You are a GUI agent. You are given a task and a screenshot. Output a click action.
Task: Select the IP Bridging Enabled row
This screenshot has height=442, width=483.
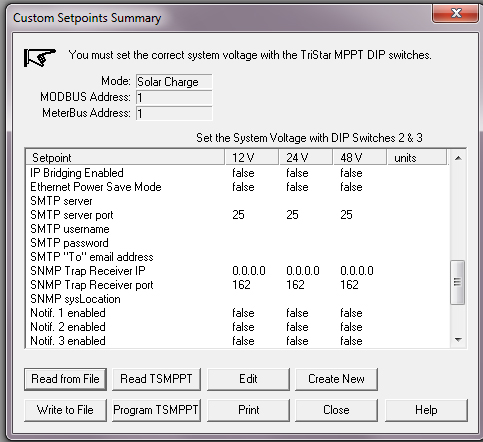[237, 173]
